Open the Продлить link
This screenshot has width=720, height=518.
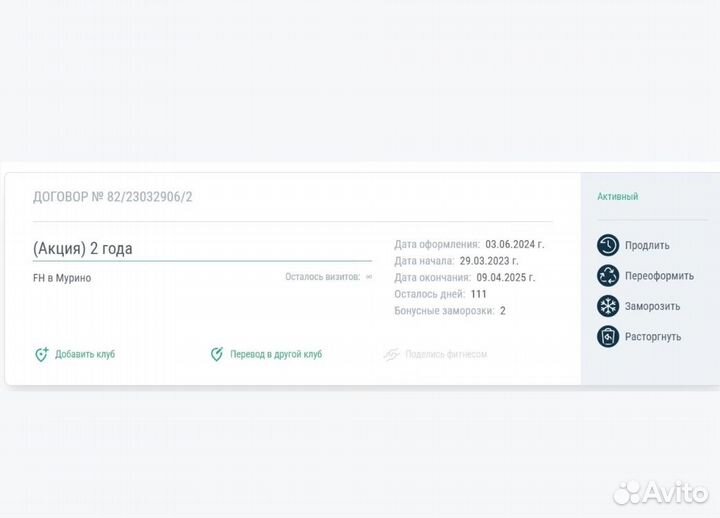pos(647,245)
